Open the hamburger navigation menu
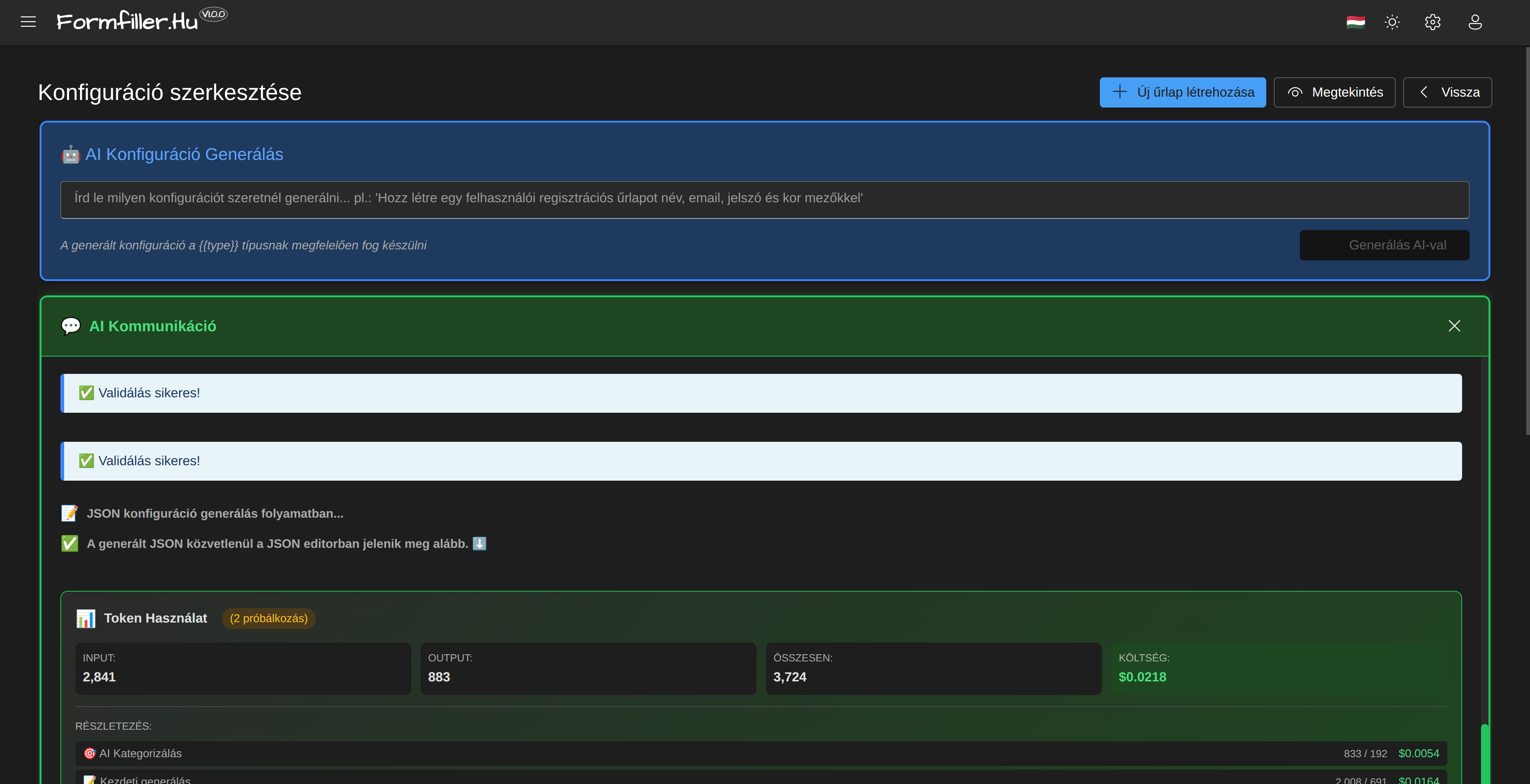This screenshot has height=784, width=1530. coord(28,22)
